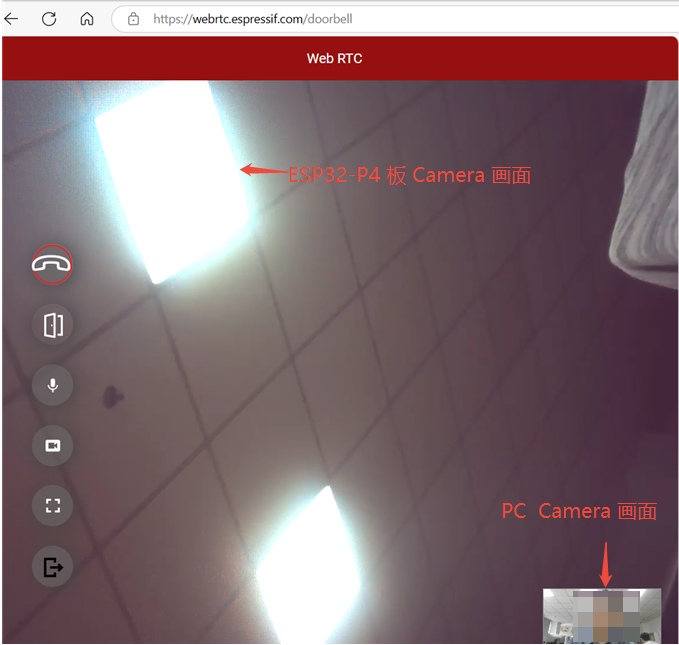
Task: Click the Web RTC header title
Action: click(x=334, y=58)
